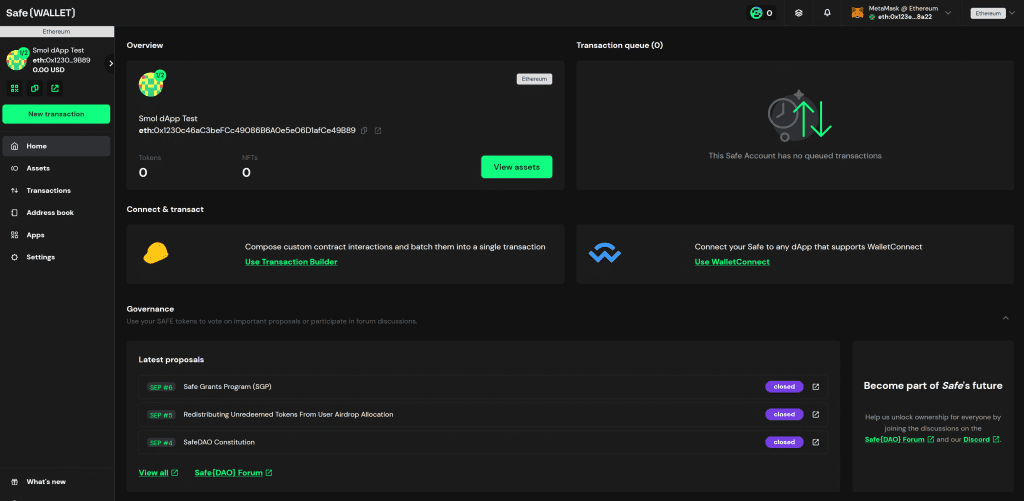This screenshot has height=501, width=1024.
Task: Click the MetaMask fox icon
Action: [x=857, y=12]
